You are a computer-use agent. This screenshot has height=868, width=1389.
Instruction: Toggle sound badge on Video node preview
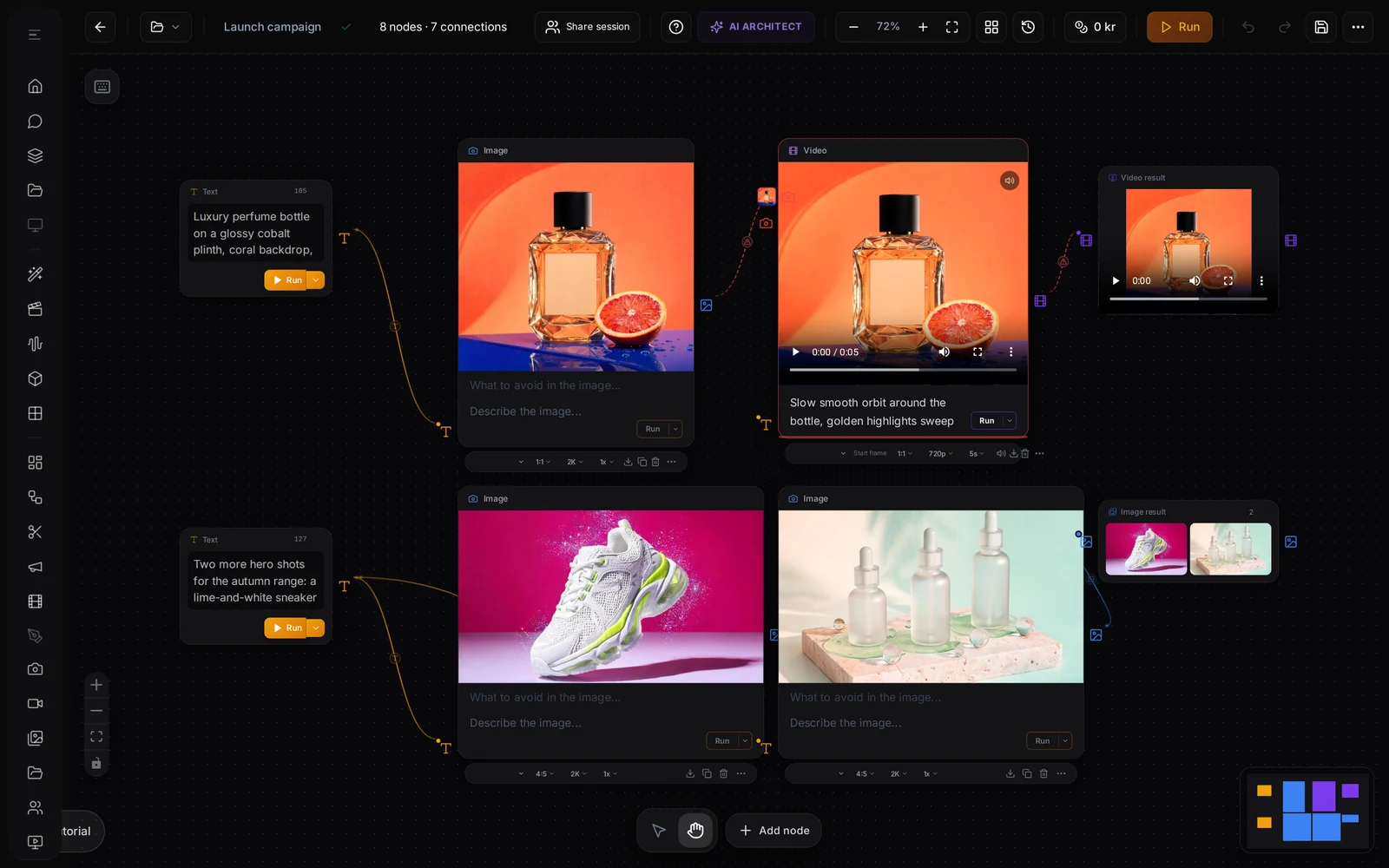[x=1009, y=181]
